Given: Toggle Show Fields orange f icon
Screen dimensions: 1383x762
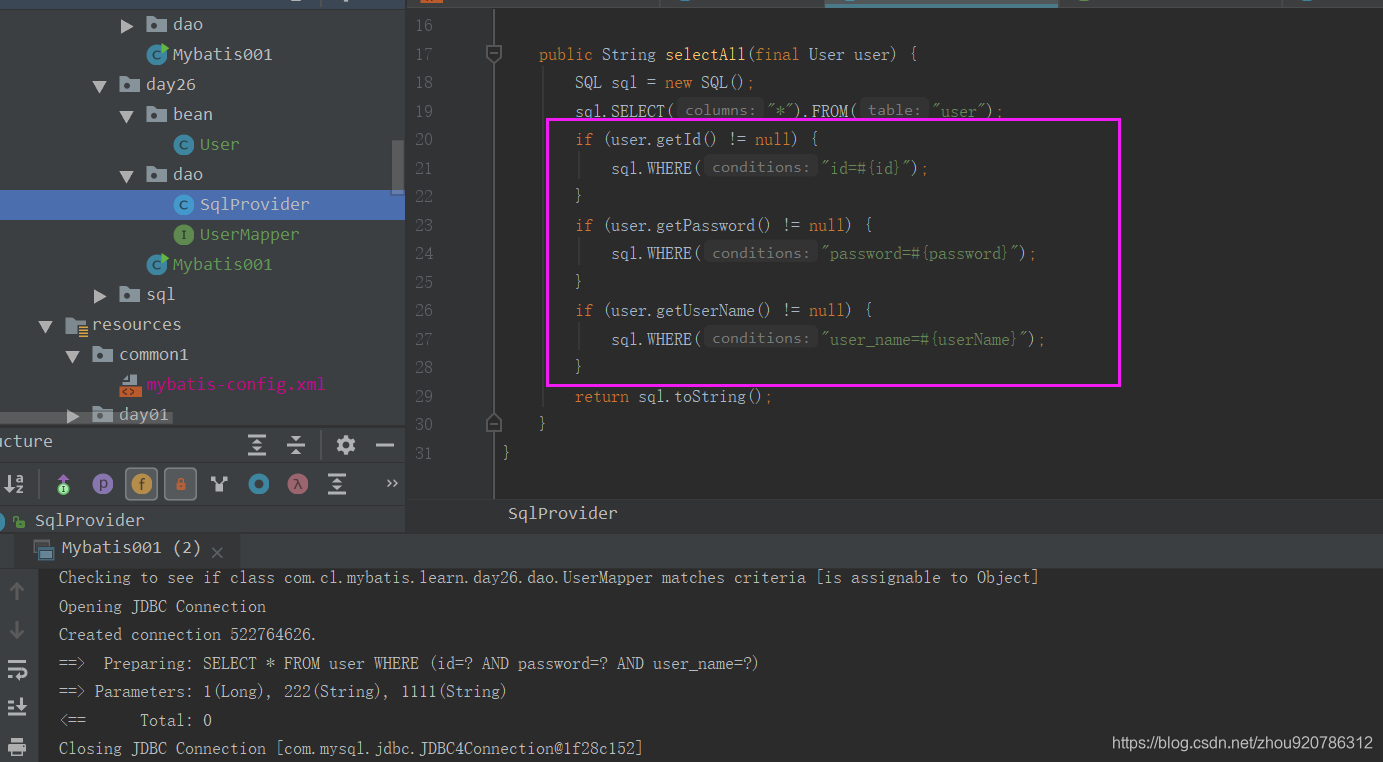Looking at the screenshot, I should pos(141,485).
